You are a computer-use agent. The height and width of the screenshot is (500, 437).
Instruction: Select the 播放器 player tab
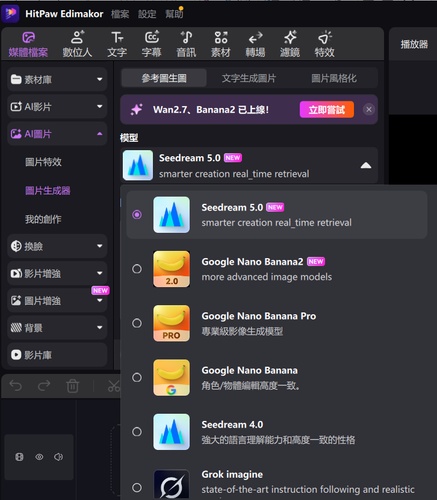pos(414,44)
